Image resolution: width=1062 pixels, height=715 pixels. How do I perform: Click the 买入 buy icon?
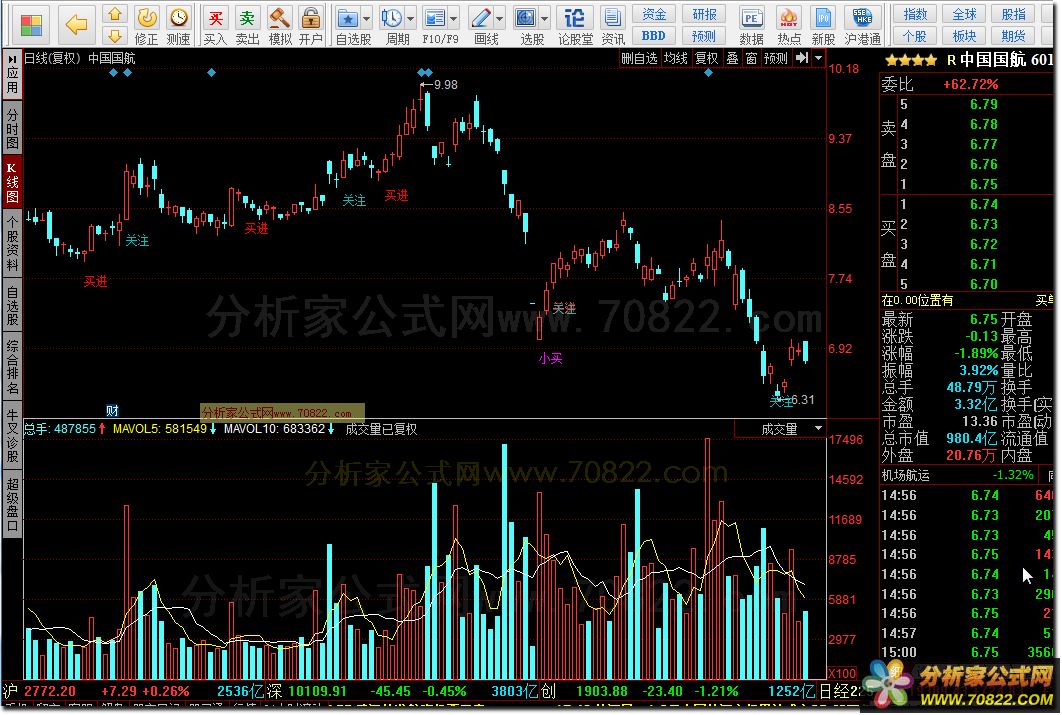(x=215, y=26)
